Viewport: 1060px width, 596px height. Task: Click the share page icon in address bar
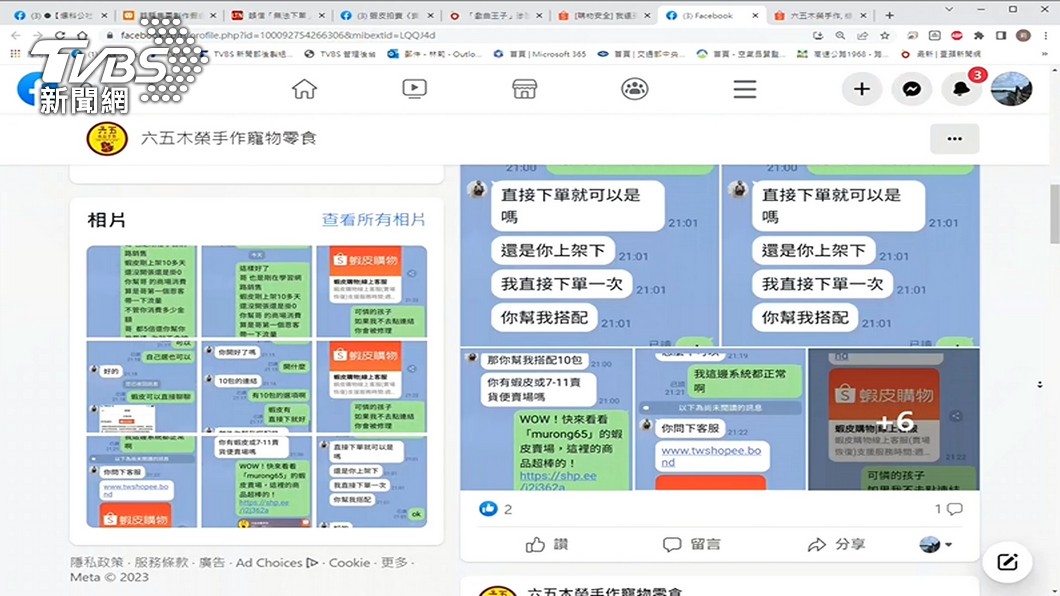(x=863, y=35)
